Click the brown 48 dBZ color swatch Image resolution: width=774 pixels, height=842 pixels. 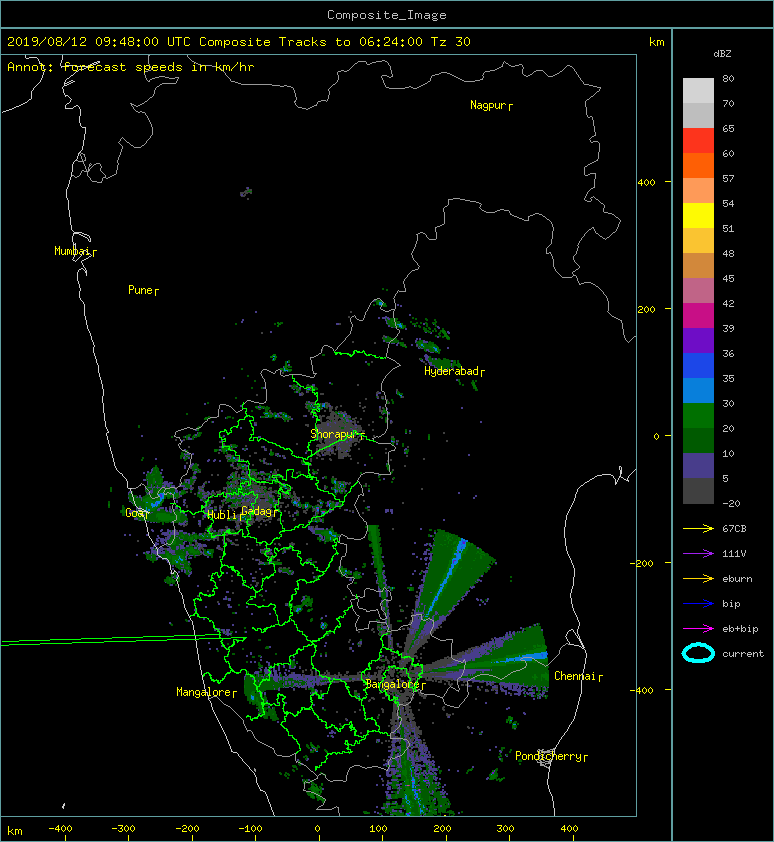(698, 265)
